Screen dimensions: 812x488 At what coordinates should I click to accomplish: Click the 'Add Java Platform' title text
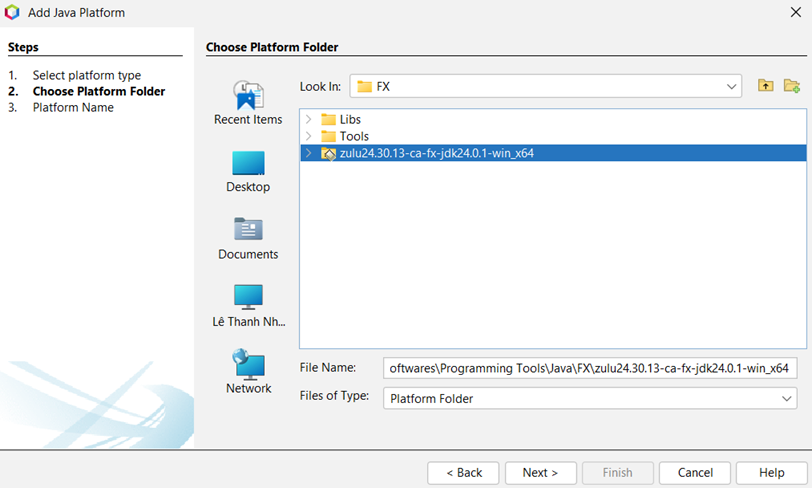(x=76, y=12)
